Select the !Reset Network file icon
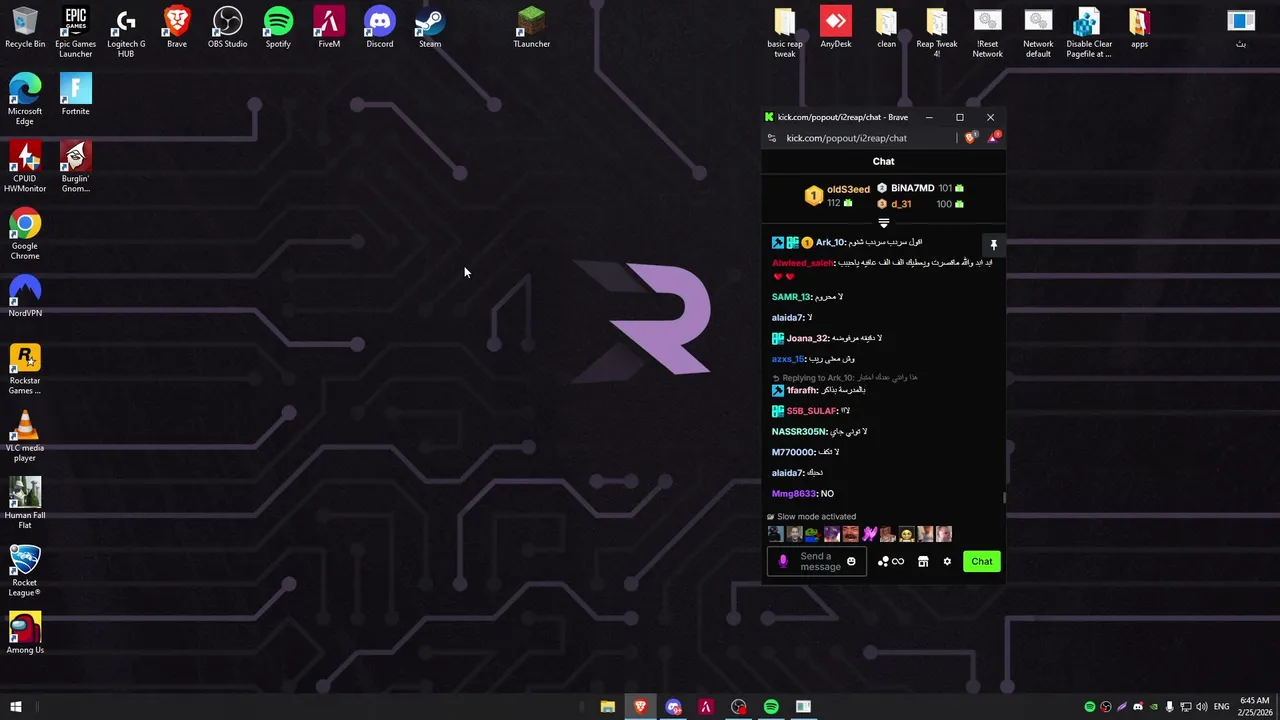The width and height of the screenshot is (1280, 720). [987, 32]
